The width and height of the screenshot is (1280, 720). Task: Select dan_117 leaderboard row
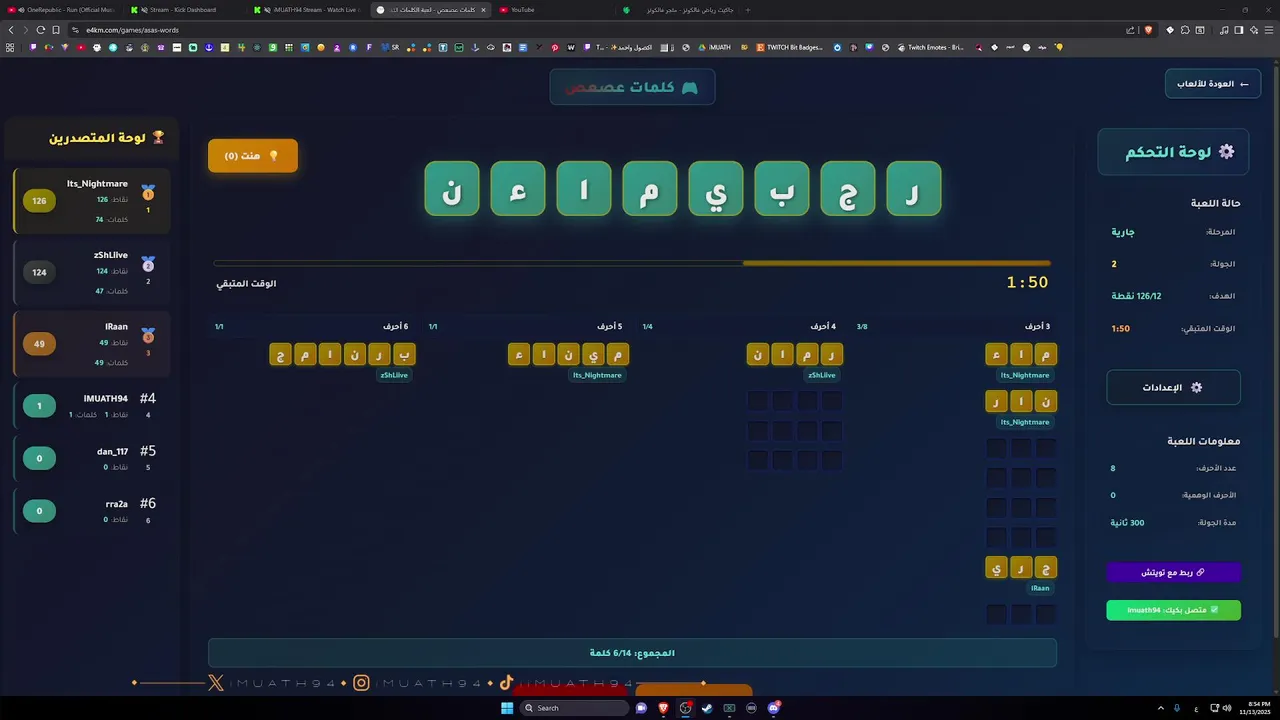pyautogui.click(x=92, y=458)
